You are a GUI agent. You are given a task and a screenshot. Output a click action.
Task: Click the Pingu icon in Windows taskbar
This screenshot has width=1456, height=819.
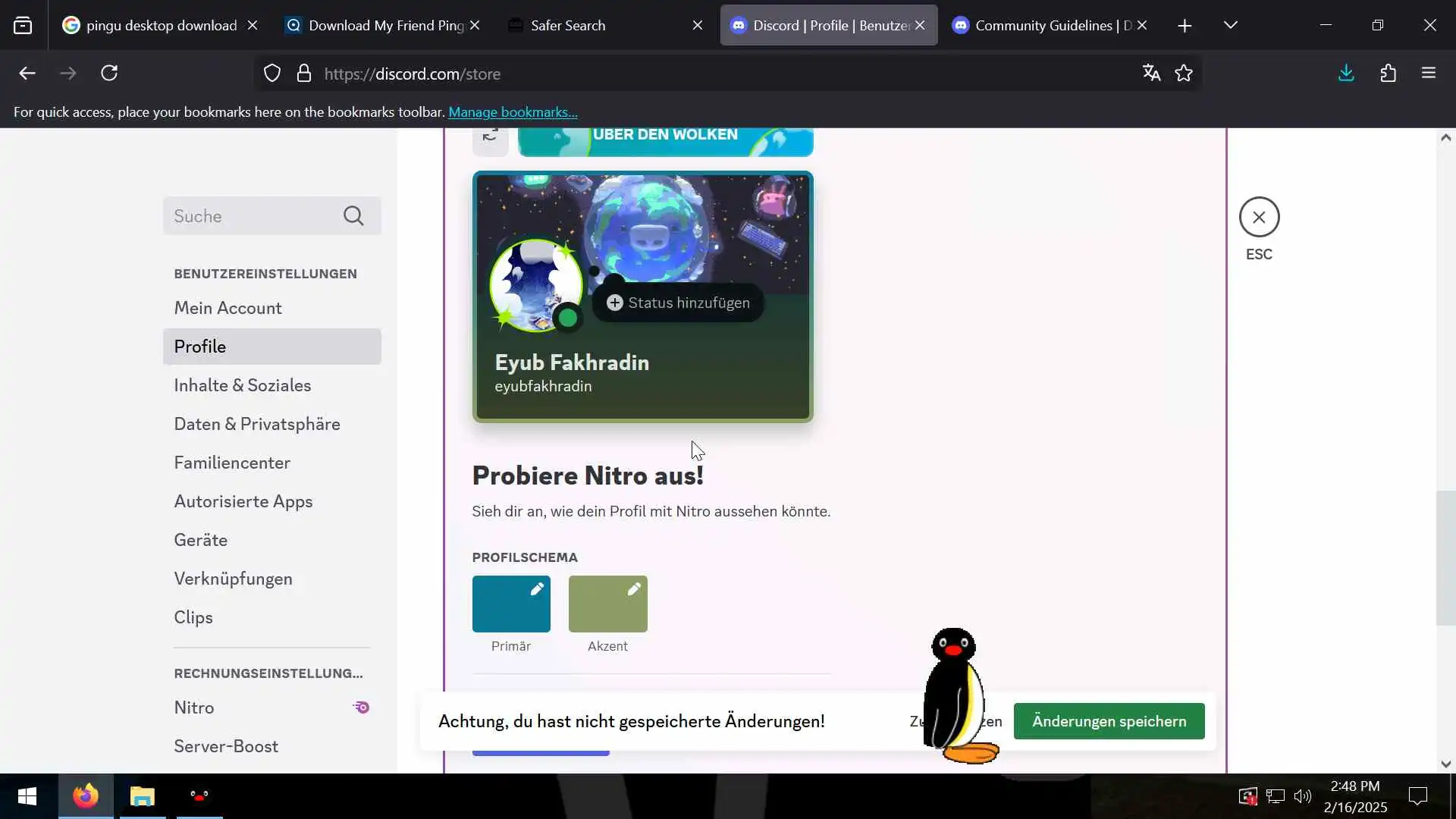tap(199, 796)
